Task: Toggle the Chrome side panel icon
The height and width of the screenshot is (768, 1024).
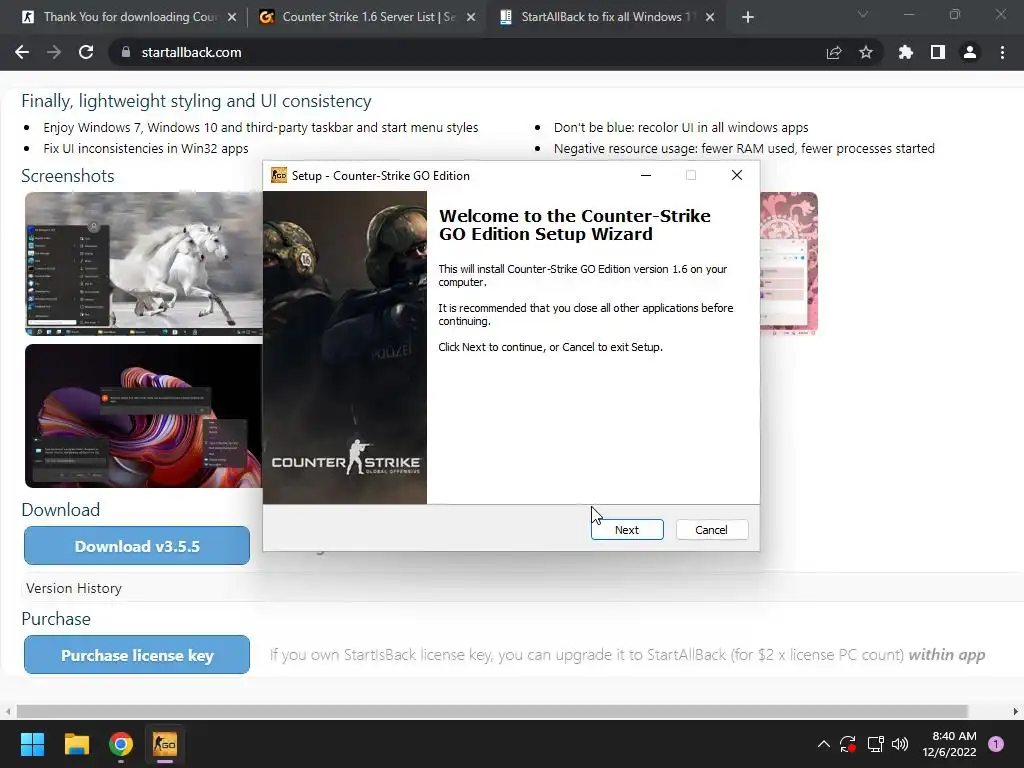Action: point(938,52)
